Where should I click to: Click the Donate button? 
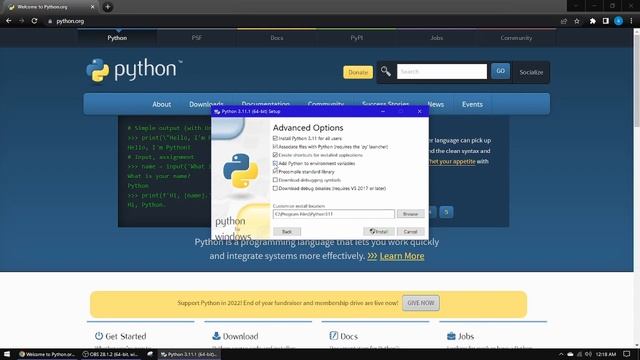[x=358, y=72]
